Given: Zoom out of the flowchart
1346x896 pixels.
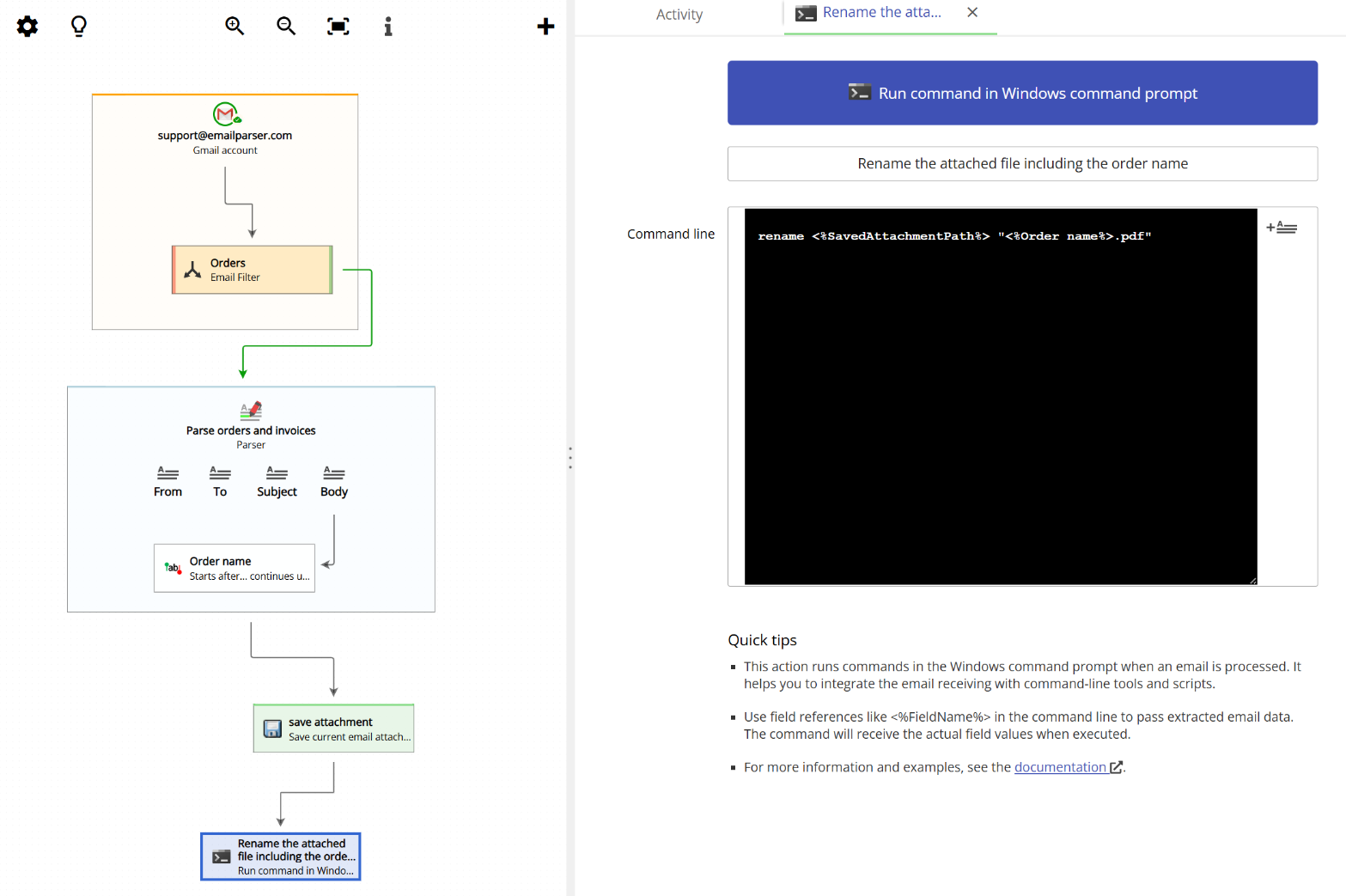Looking at the screenshot, I should [x=286, y=26].
